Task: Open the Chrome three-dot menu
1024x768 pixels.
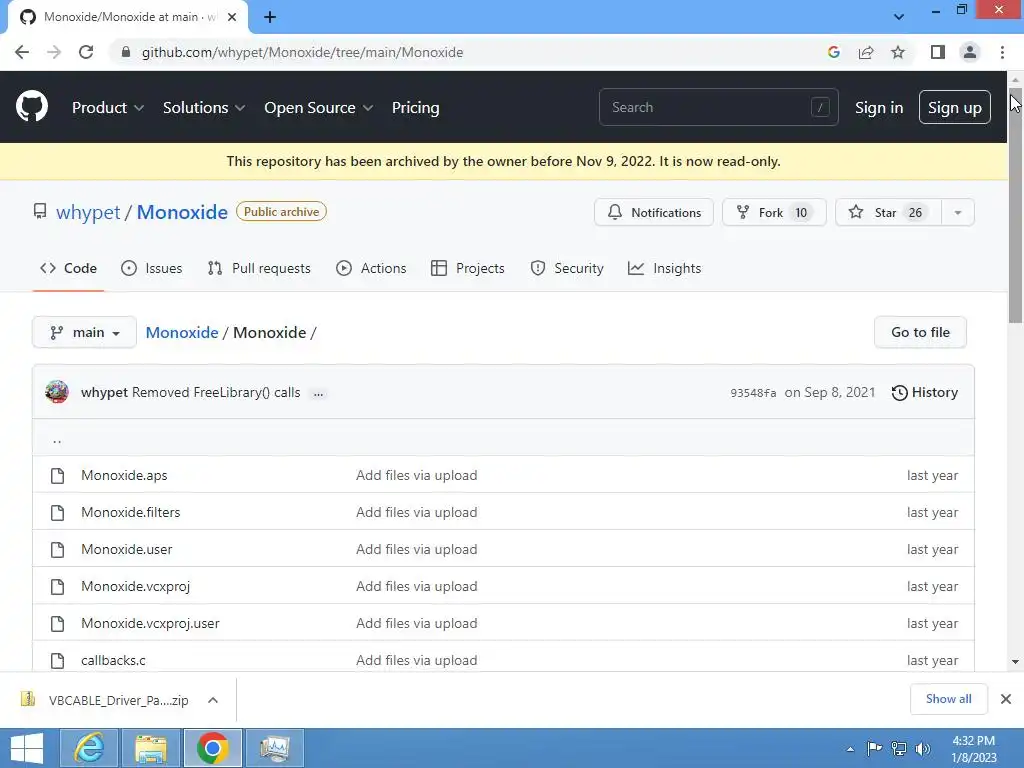Action: (x=1002, y=52)
